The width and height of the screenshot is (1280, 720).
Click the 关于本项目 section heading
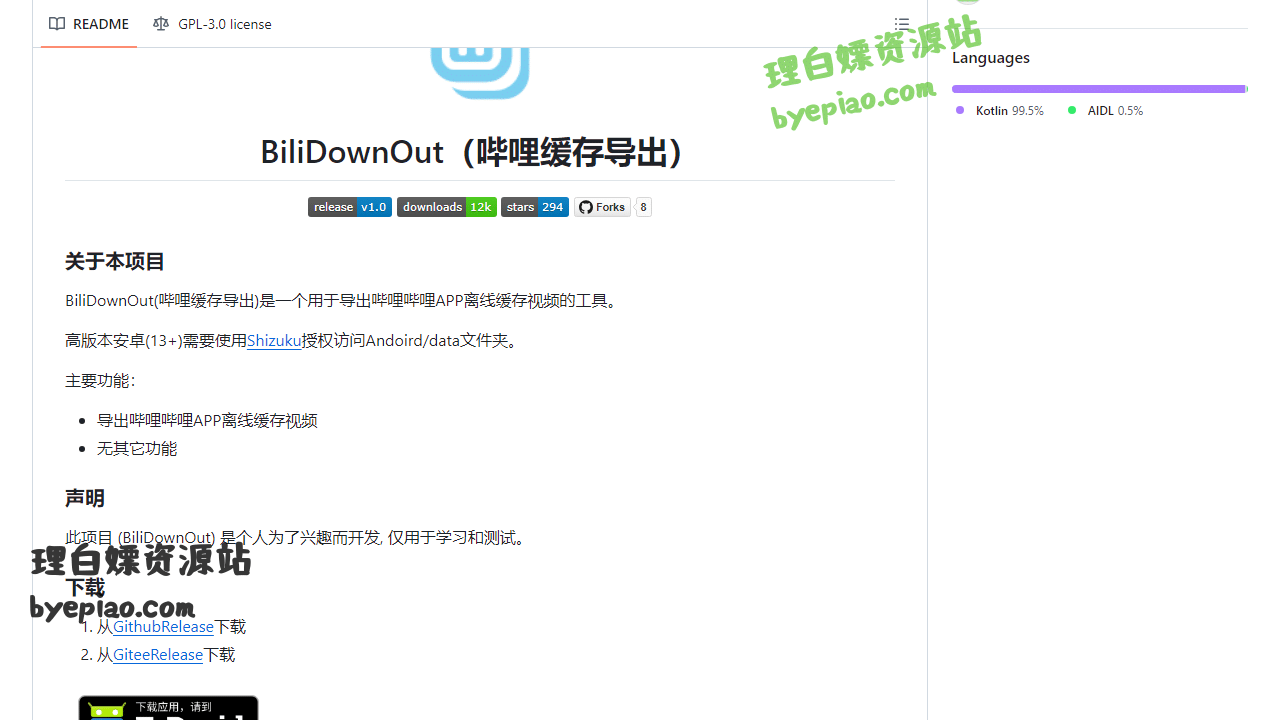[x=115, y=262]
